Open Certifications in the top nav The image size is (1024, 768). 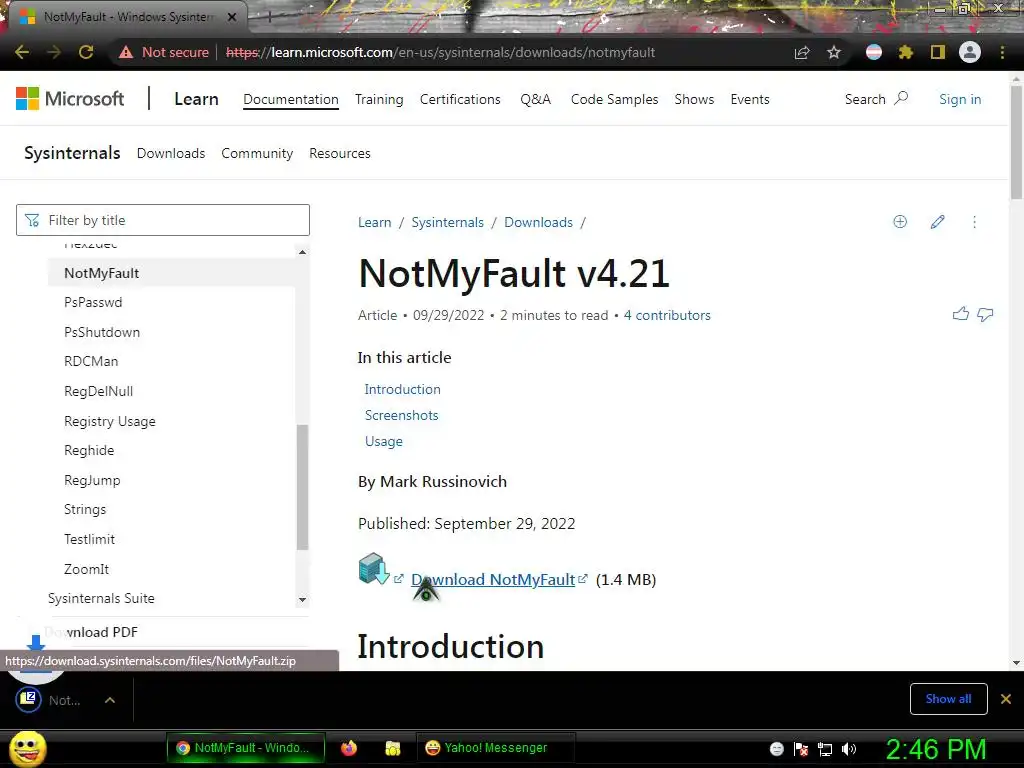pos(460,99)
